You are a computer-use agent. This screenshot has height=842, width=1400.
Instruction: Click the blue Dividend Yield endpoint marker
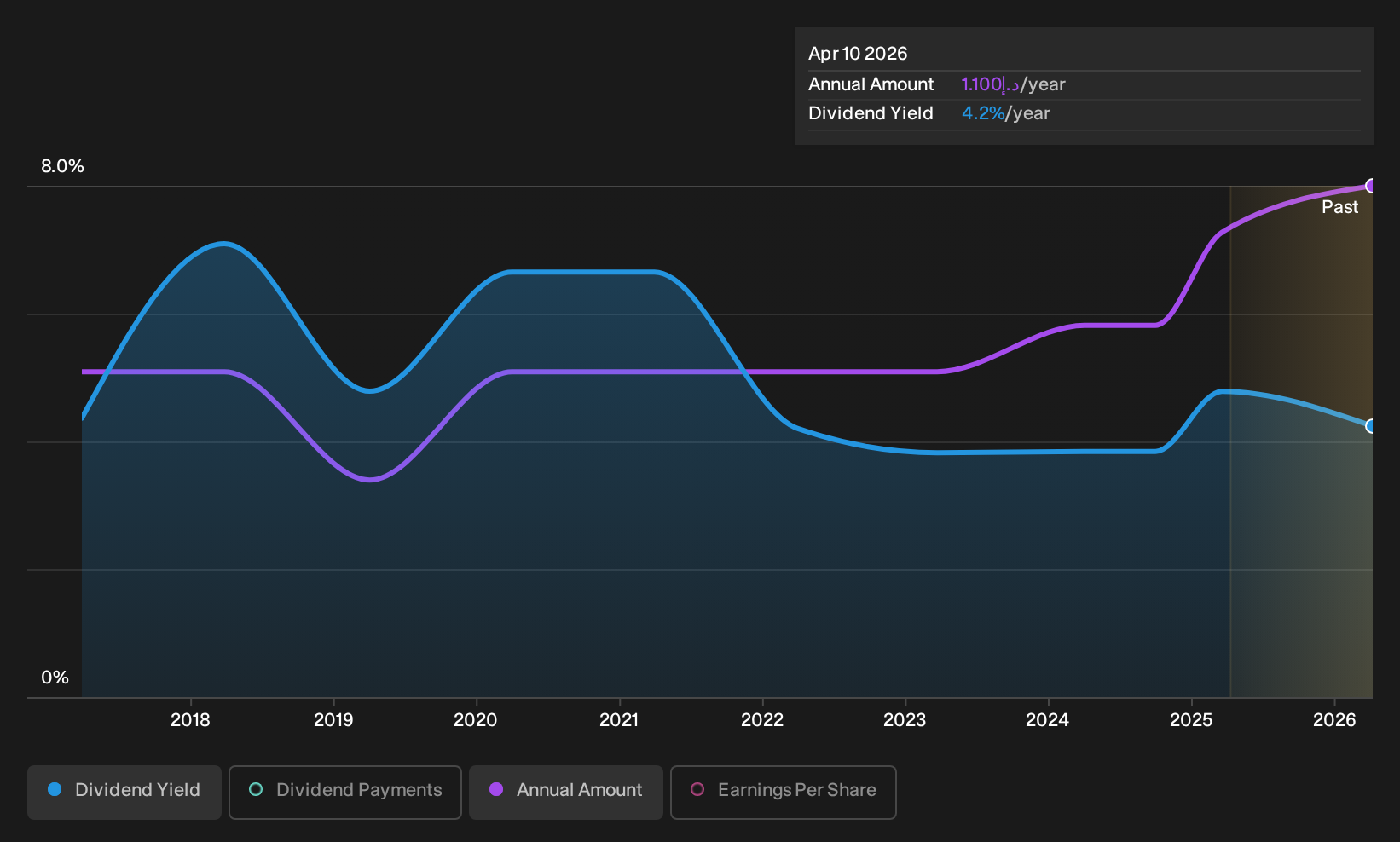point(1370,426)
